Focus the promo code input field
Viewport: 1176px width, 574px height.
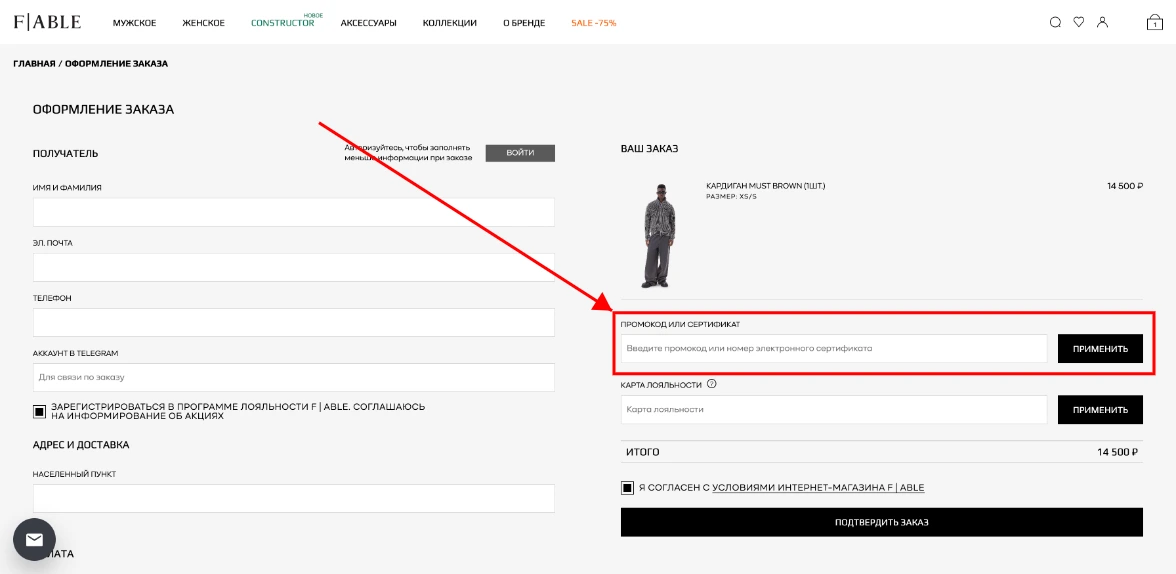(x=833, y=349)
